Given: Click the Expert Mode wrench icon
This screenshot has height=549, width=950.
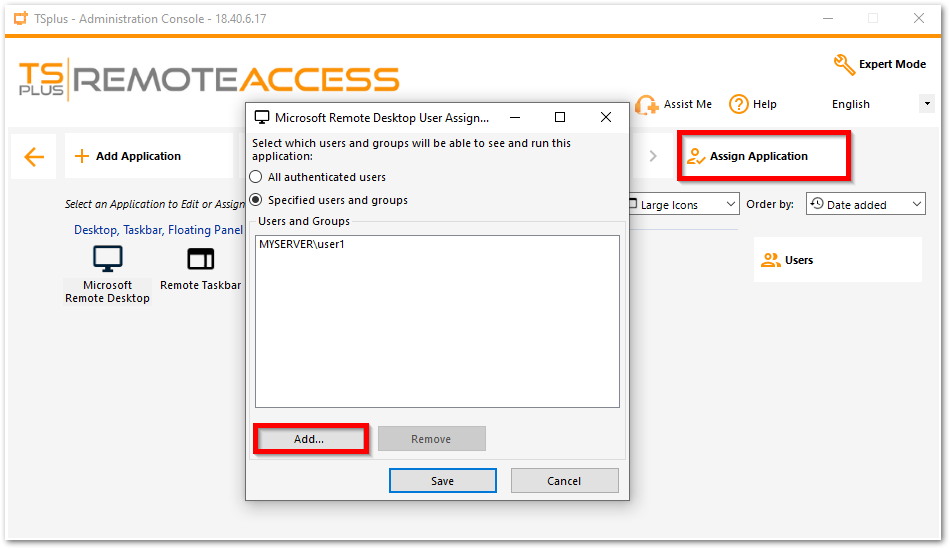Looking at the screenshot, I should pyautogui.click(x=845, y=64).
